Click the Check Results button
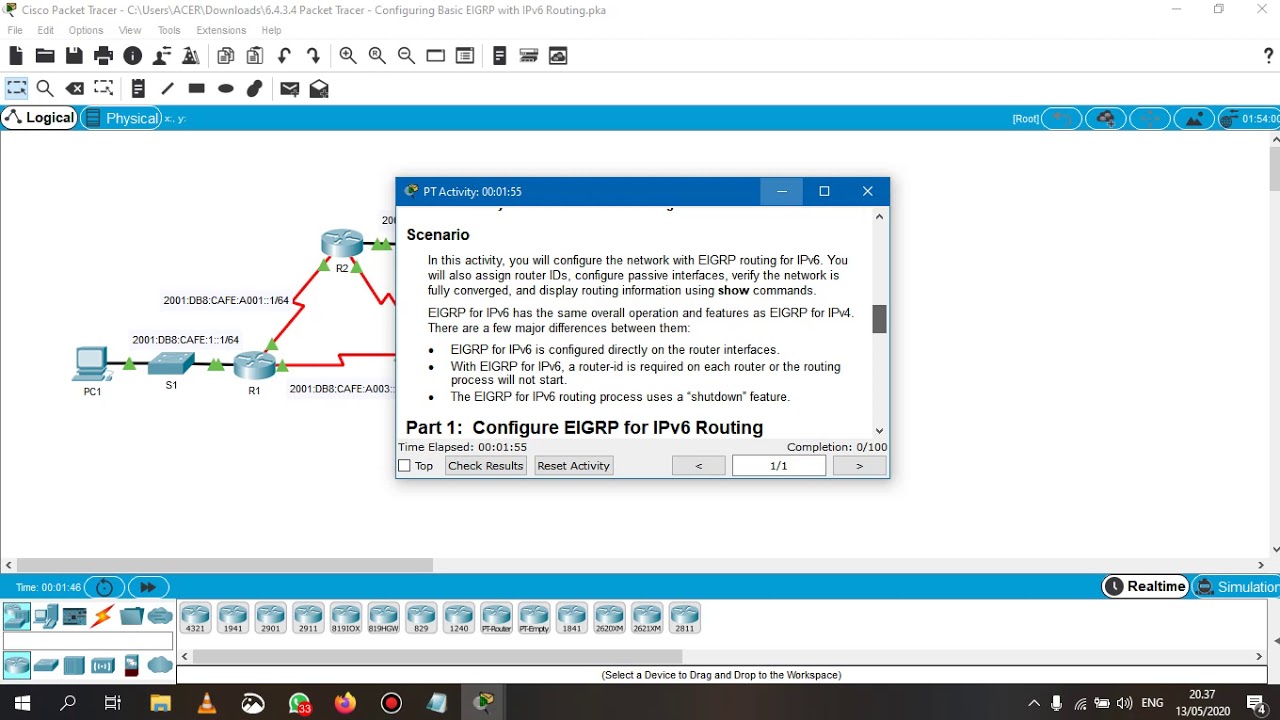The width and height of the screenshot is (1280, 720). (485, 466)
